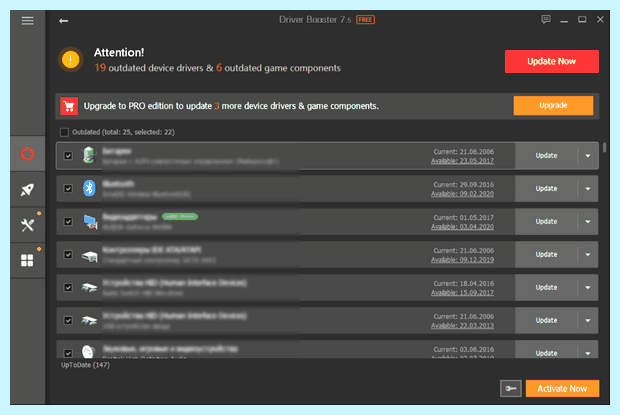
Task: Uncheck checkbox for driver current 18.04.2016
Action: click(68, 287)
